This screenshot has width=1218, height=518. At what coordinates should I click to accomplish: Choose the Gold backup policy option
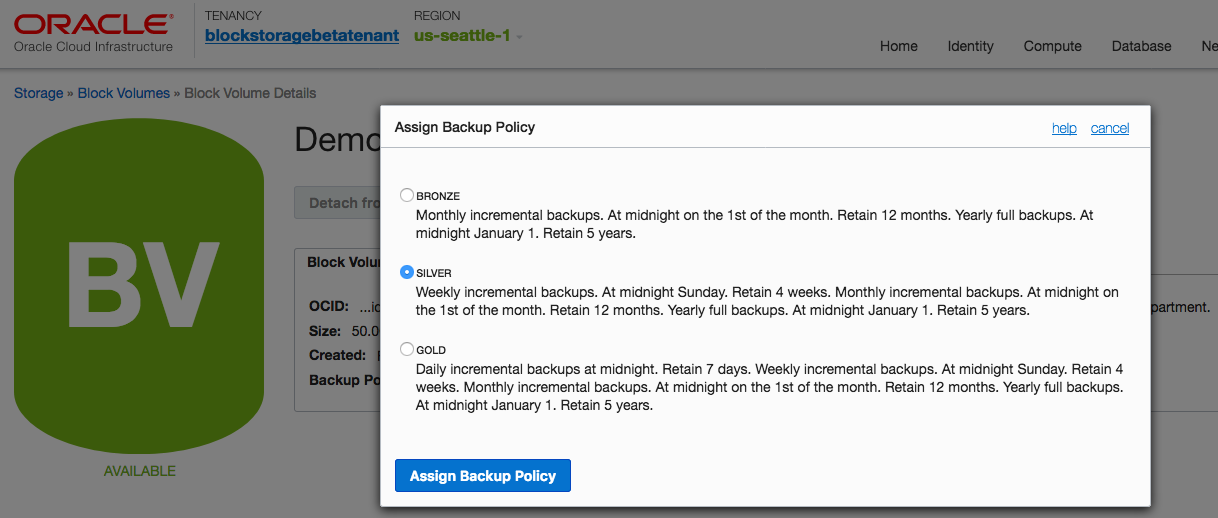coord(407,349)
